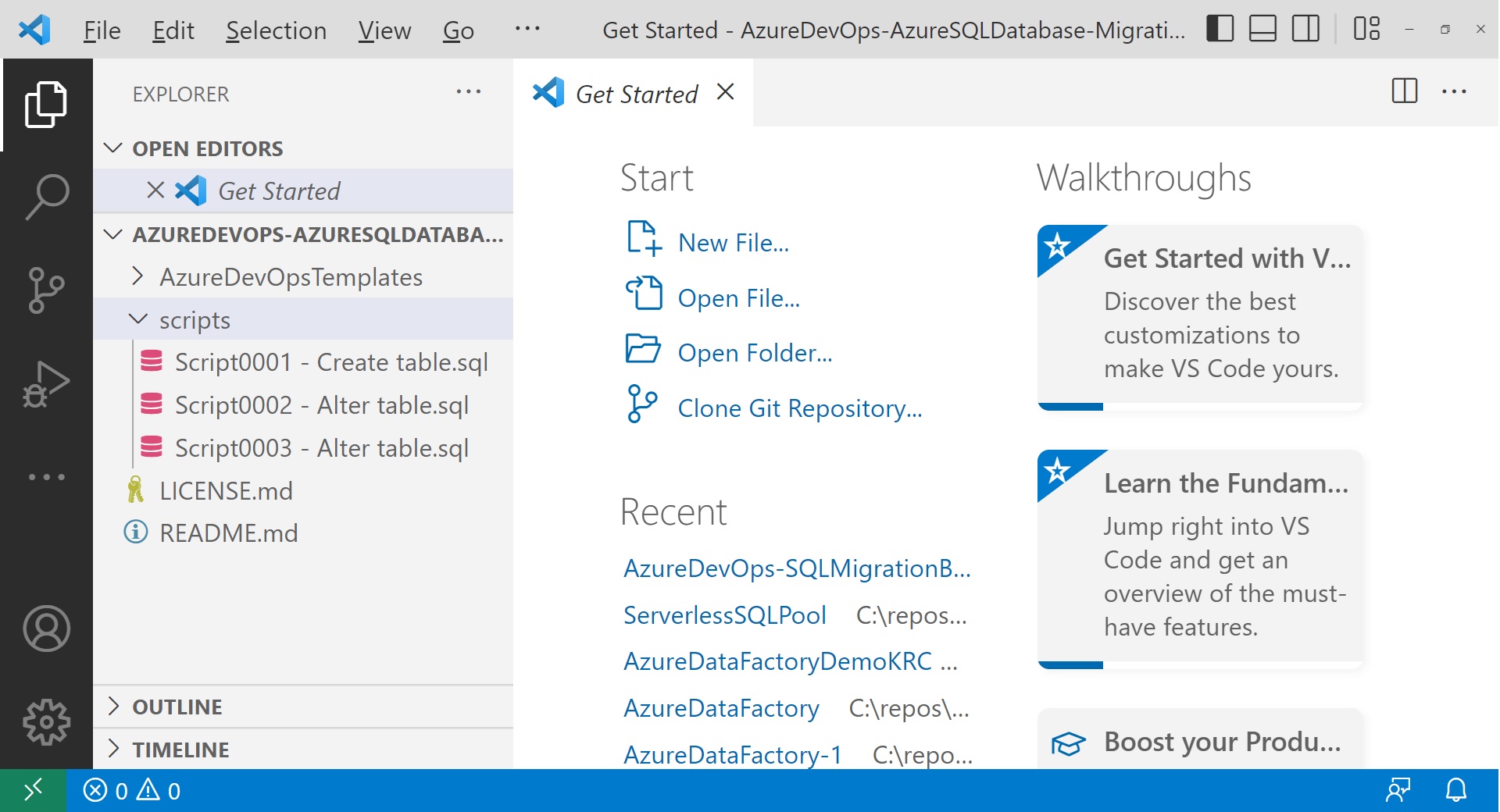This screenshot has height=812, width=1500.
Task: Click the Clone Git Repository branch icon
Action: click(x=642, y=404)
